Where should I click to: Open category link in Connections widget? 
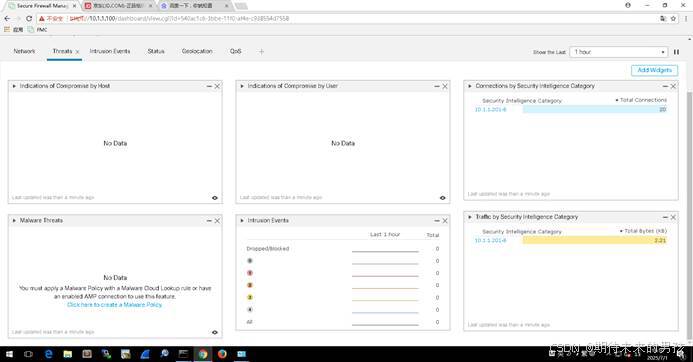(490, 110)
